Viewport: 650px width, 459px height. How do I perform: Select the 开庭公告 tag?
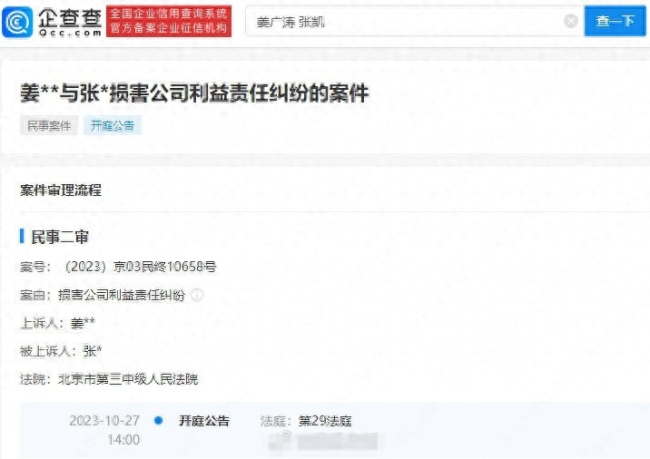coord(112,125)
